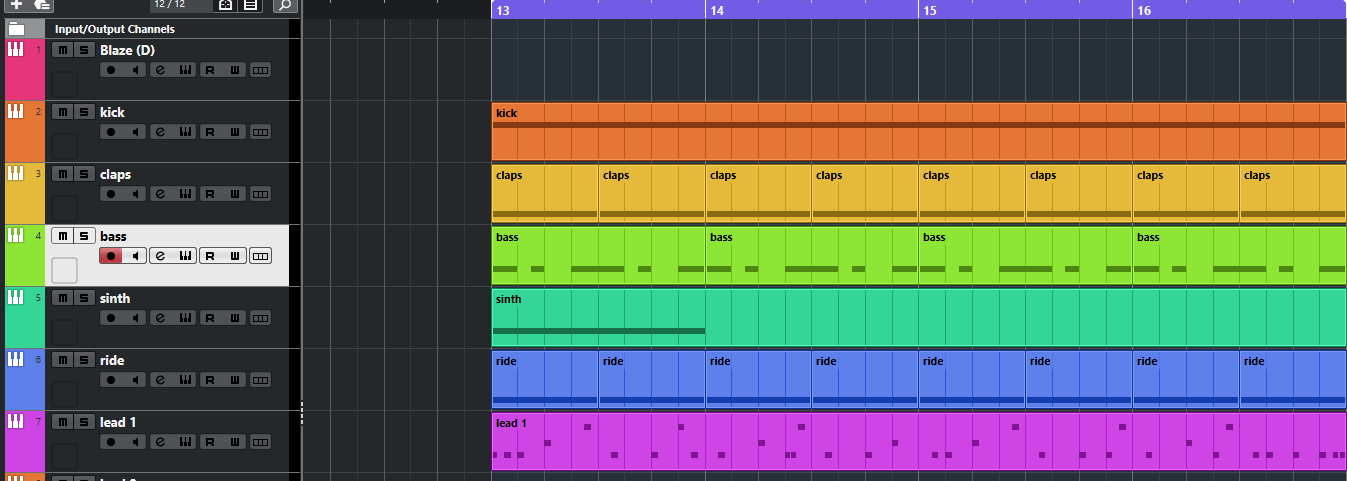Expand the Input/Output Channels folder
Screen dimensions: 1347x481
pyautogui.click(x=16, y=29)
